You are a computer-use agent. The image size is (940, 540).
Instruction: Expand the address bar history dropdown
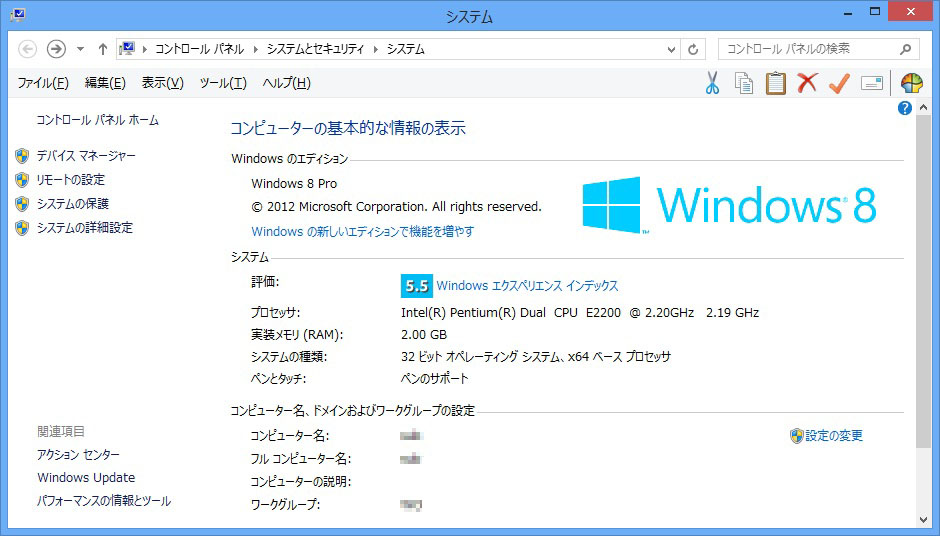(x=671, y=50)
